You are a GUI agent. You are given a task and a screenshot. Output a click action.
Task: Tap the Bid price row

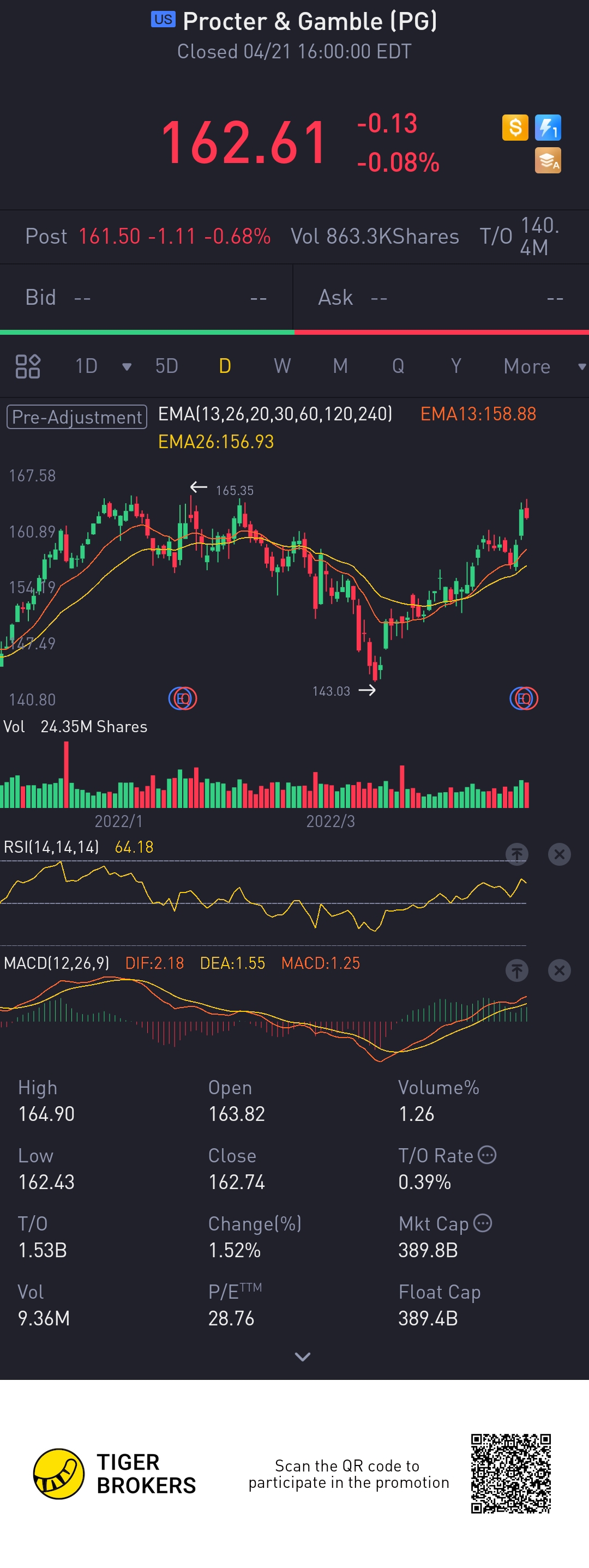pyautogui.click(x=146, y=298)
